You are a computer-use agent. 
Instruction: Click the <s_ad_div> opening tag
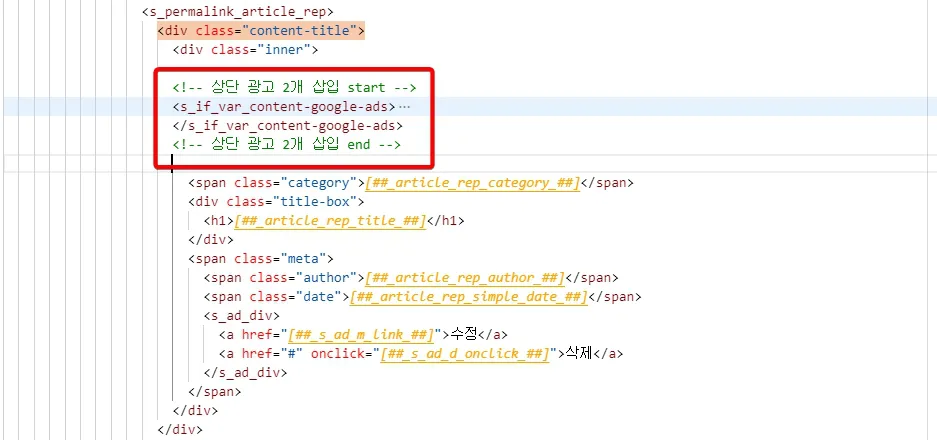click(241, 316)
